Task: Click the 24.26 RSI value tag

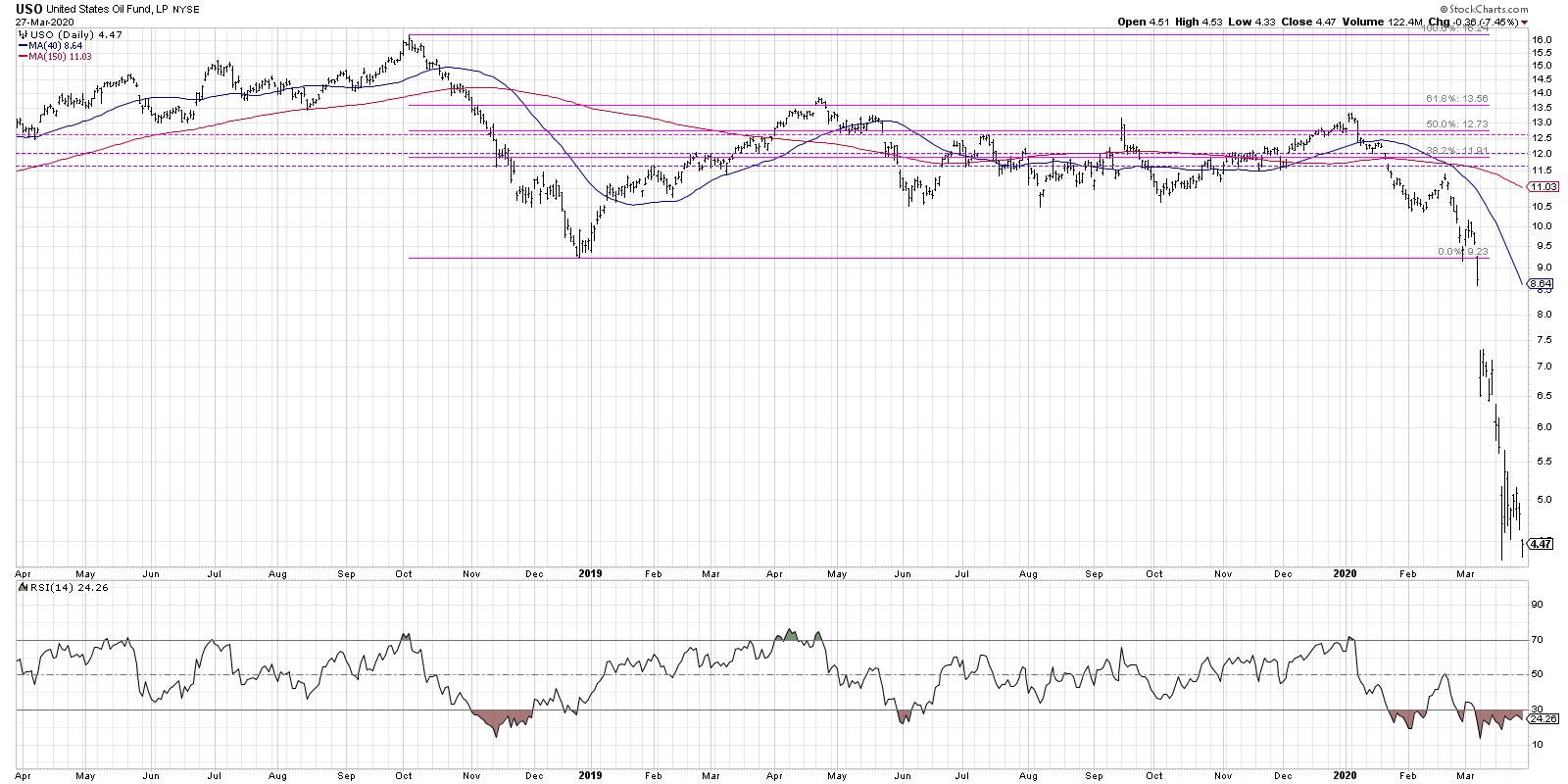Action: click(x=1543, y=718)
